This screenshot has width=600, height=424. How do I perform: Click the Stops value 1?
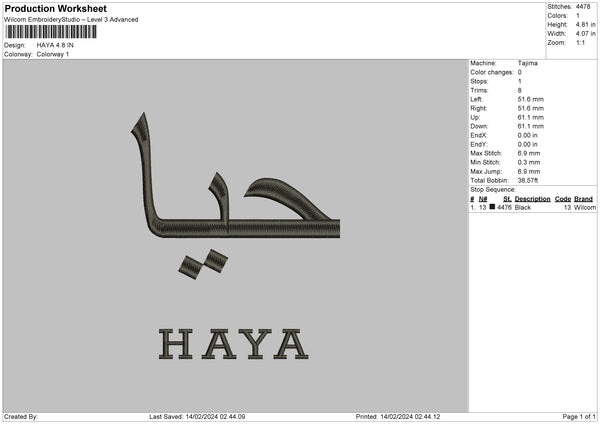(520, 81)
